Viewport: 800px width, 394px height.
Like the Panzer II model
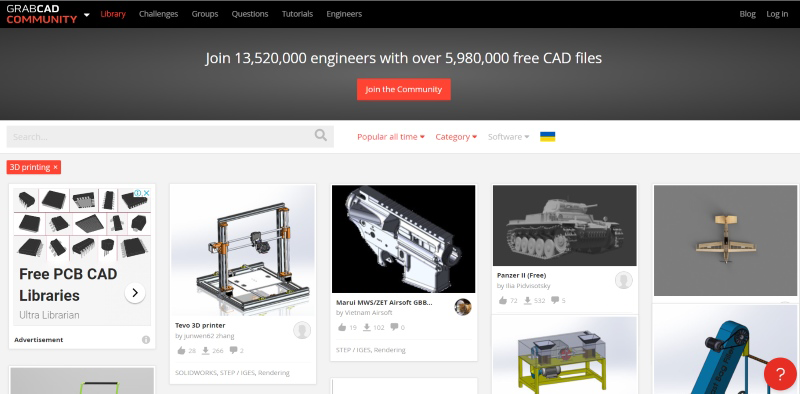click(503, 301)
